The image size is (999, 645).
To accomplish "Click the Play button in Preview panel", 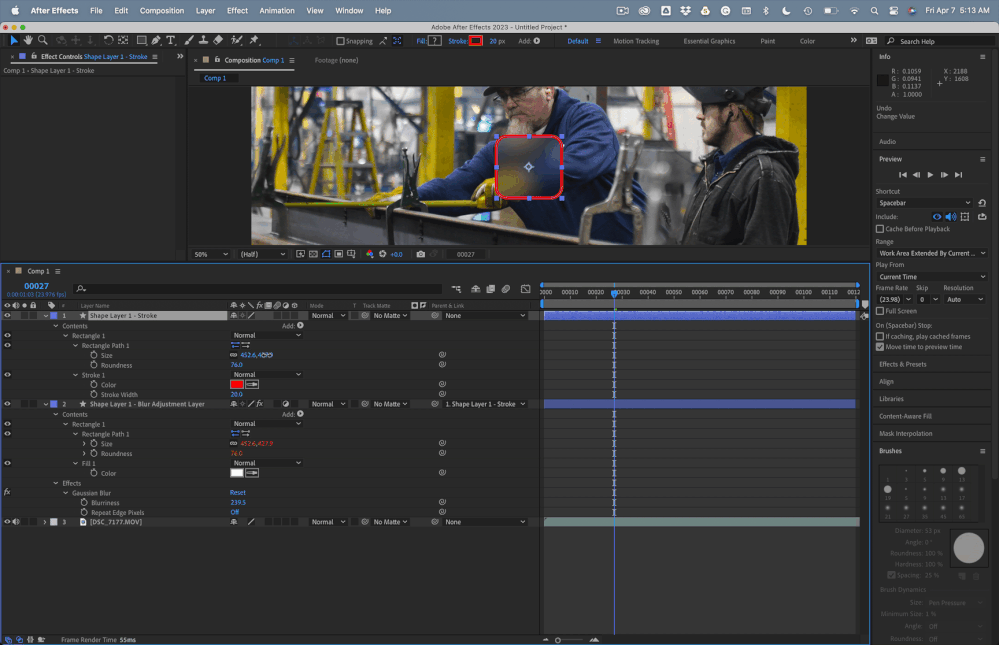I will pos(930,175).
